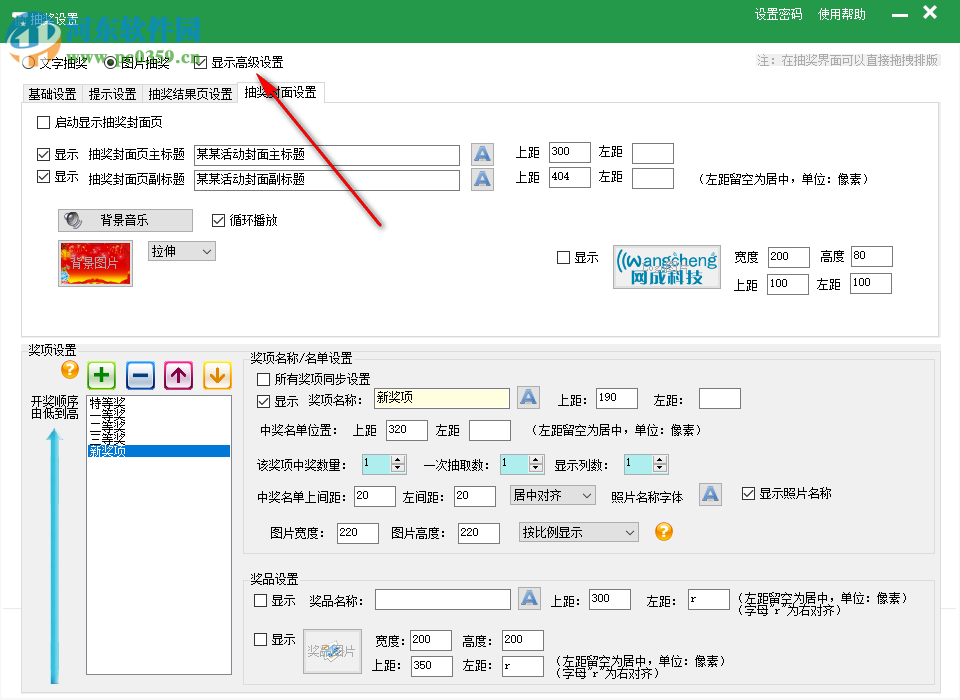
Task: Open the 背景音乐 background music picker
Action: click(124, 220)
